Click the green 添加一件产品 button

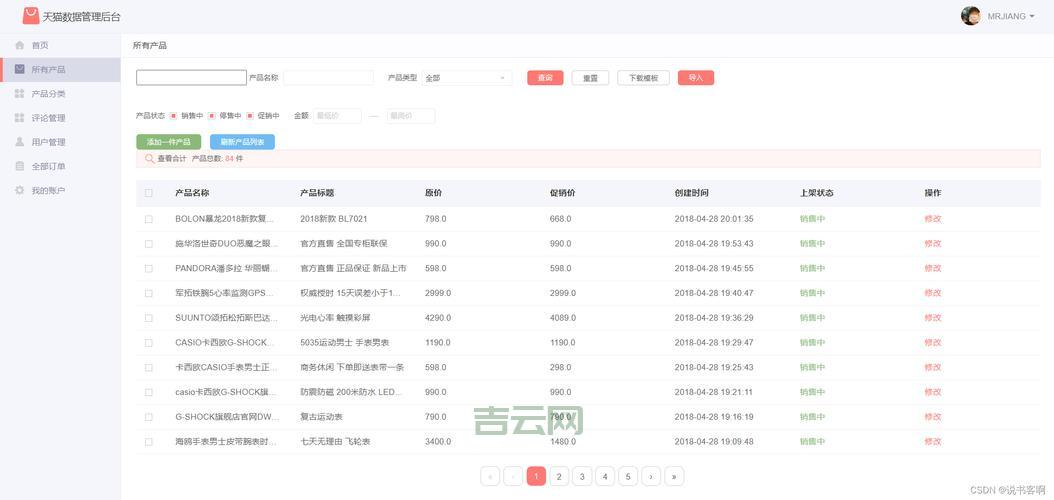tap(169, 142)
